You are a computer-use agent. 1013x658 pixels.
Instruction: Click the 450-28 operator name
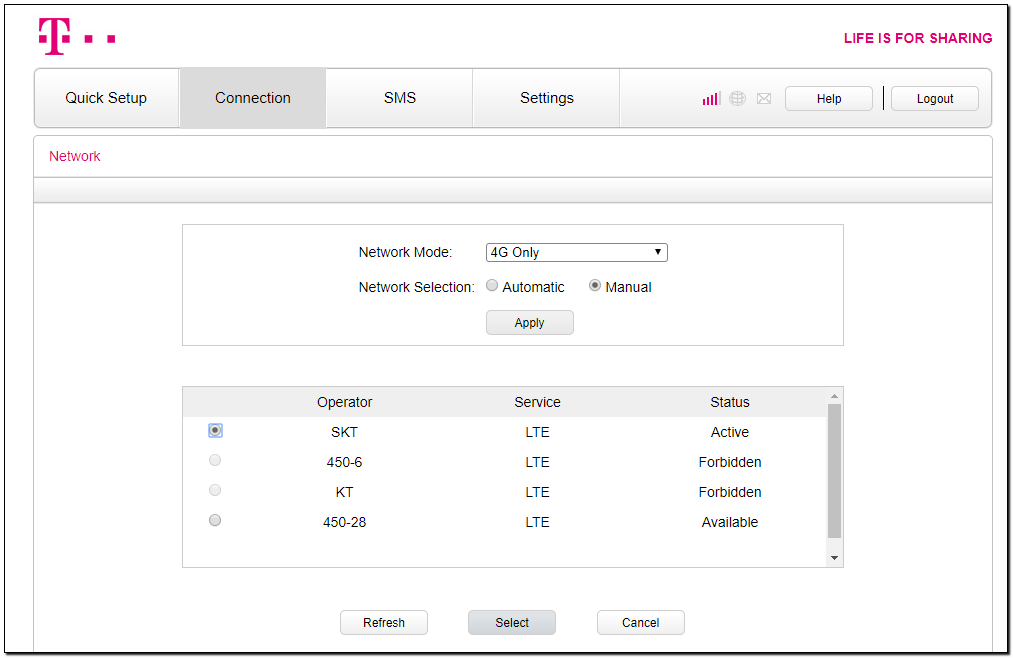[x=344, y=522]
